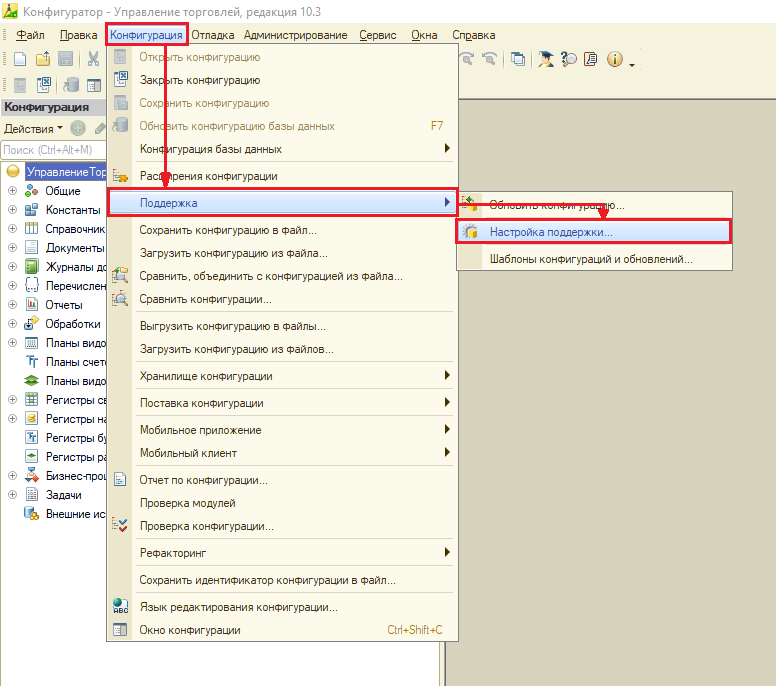Open Конфигурация базы данных submenu
Image resolution: width=776 pixels, height=686 pixels.
[282, 149]
